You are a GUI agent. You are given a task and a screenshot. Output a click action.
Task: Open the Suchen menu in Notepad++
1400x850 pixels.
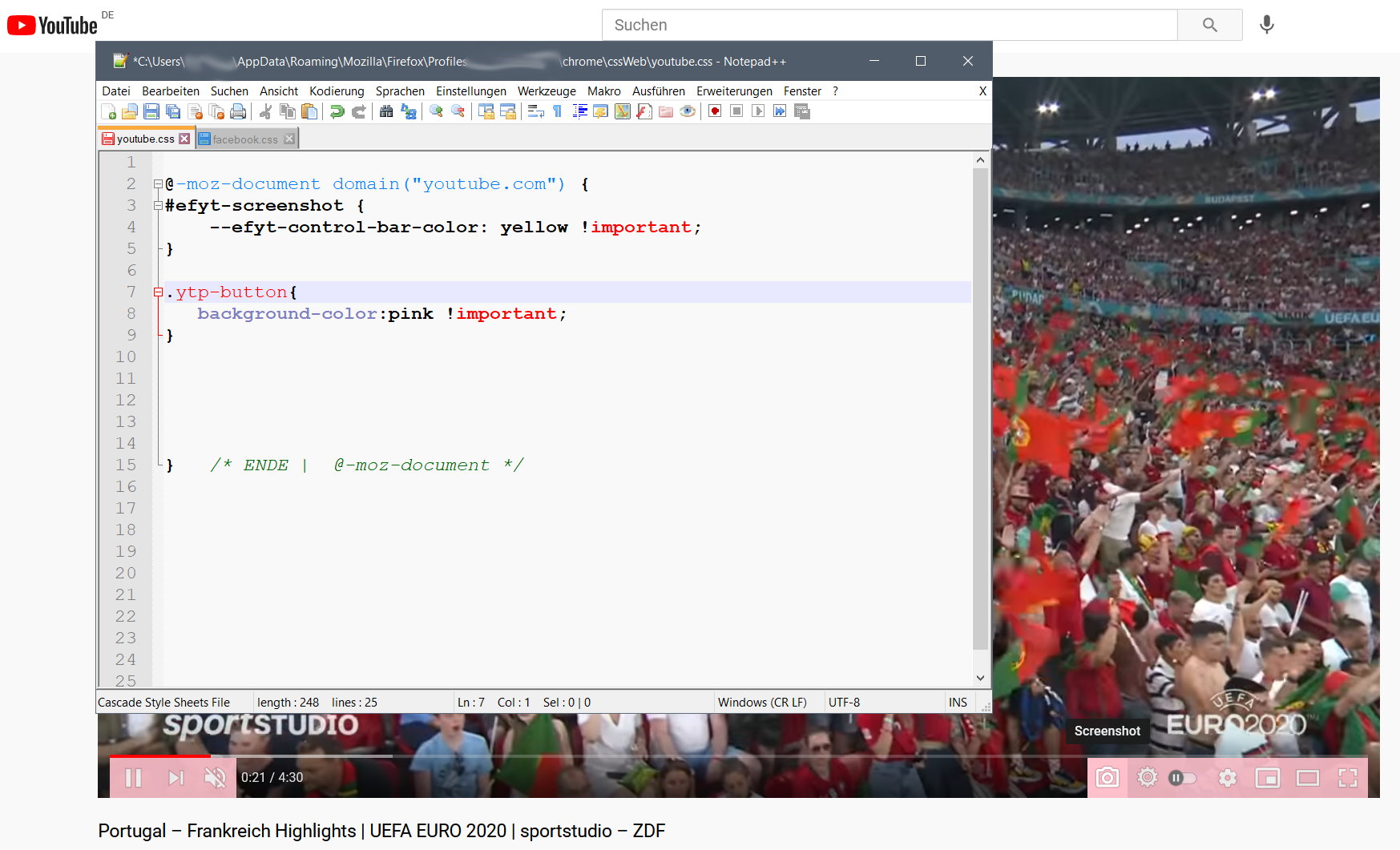tap(229, 91)
